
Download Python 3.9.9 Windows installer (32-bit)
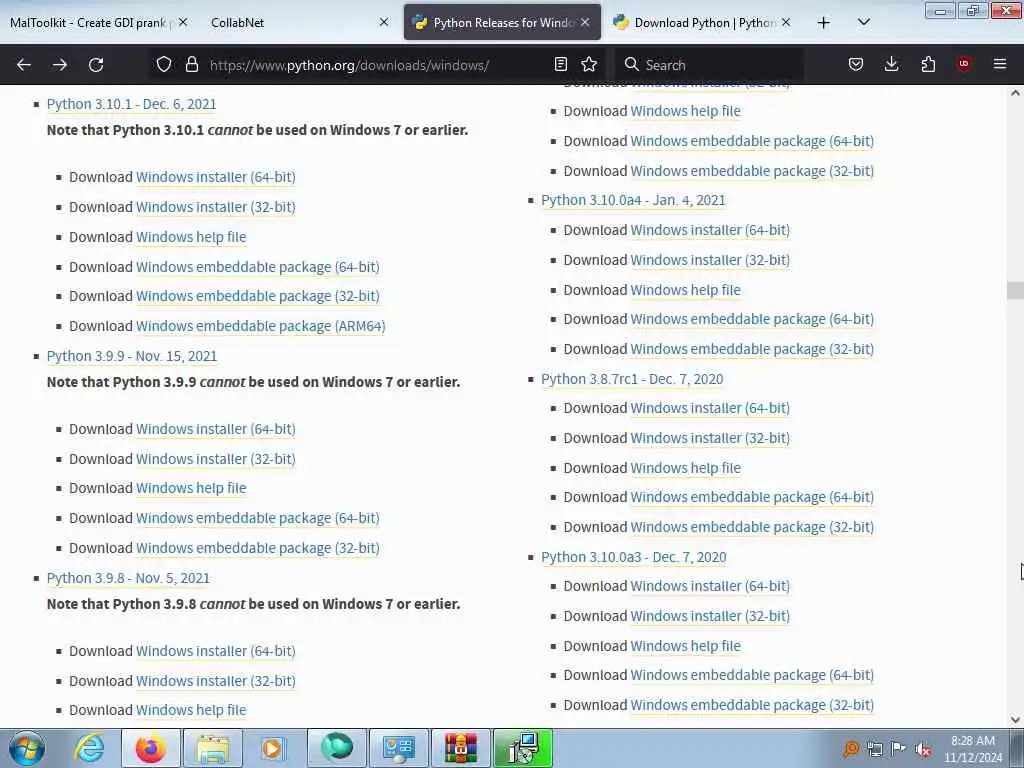click(216, 459)
